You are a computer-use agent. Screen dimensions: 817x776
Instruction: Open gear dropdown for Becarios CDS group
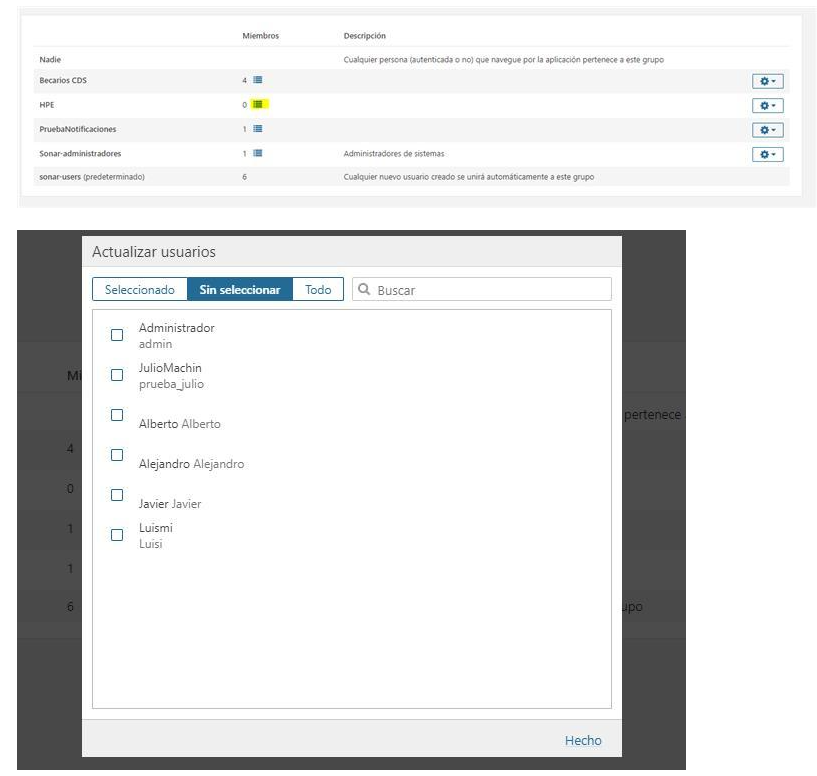768,81
